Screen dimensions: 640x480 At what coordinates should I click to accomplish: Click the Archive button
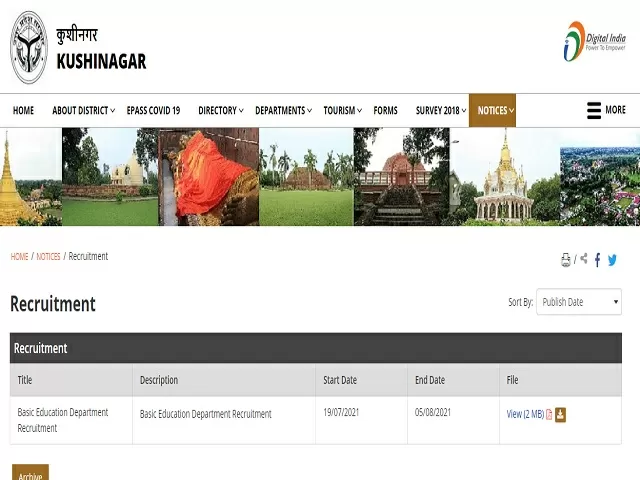[x=30, y=474]
